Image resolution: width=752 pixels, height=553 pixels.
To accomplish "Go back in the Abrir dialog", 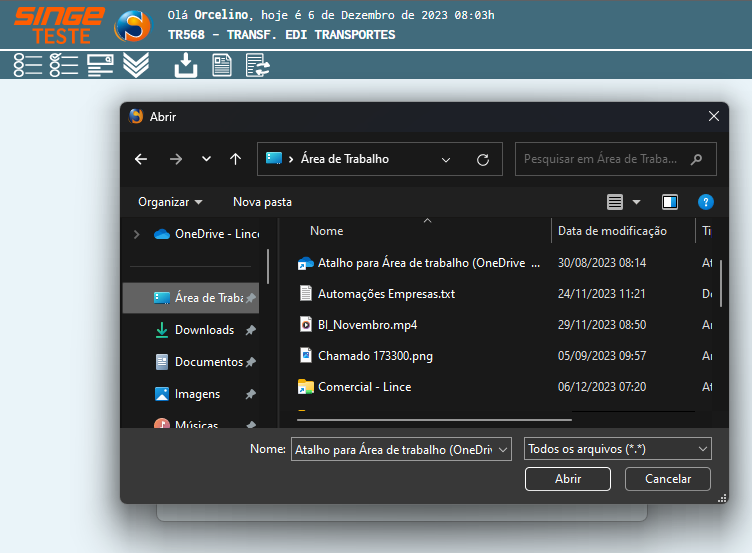I will pos(141,159).
